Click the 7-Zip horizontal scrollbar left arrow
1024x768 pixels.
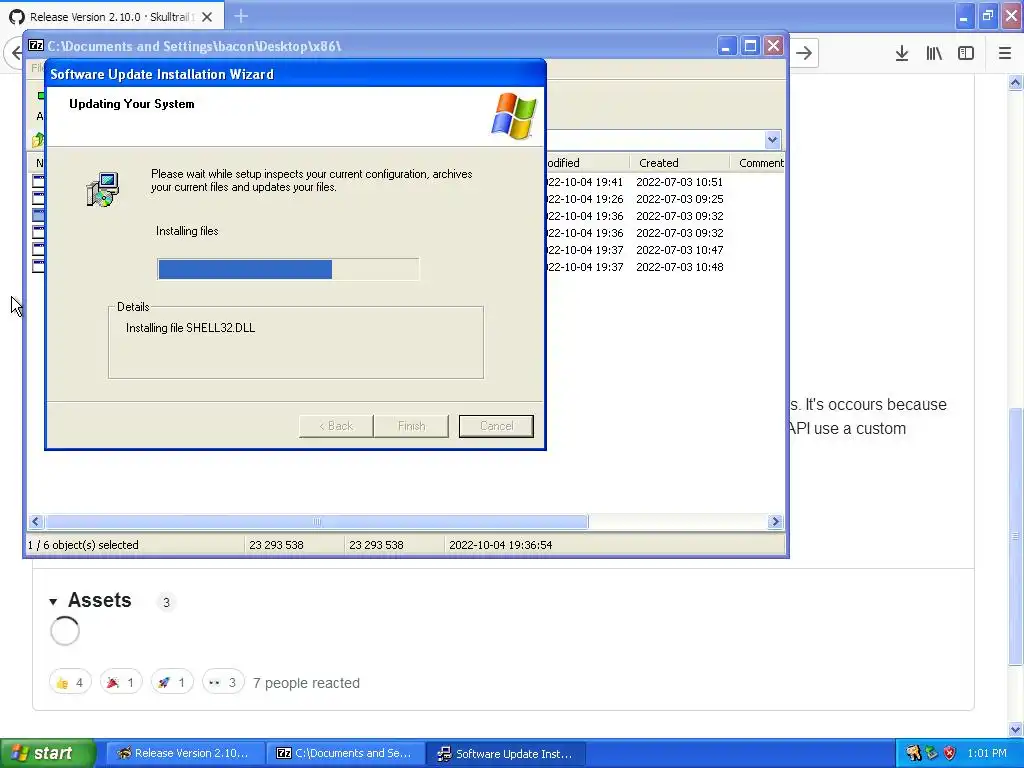36,521
